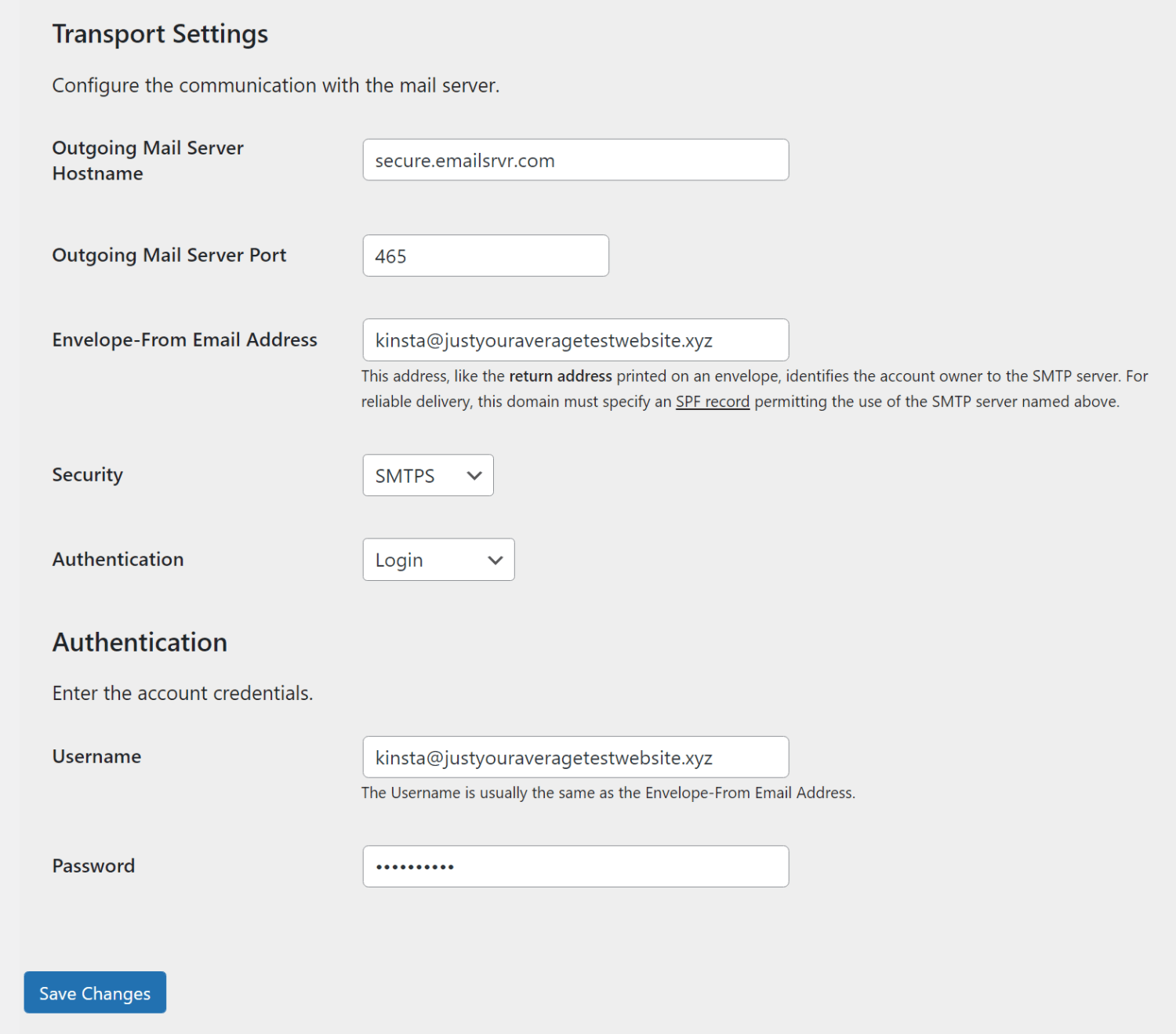Image resolution: width=1176 pixels, height=1034 pixels.
Task: Click the masked password dots
Action: tap(416, 866)
